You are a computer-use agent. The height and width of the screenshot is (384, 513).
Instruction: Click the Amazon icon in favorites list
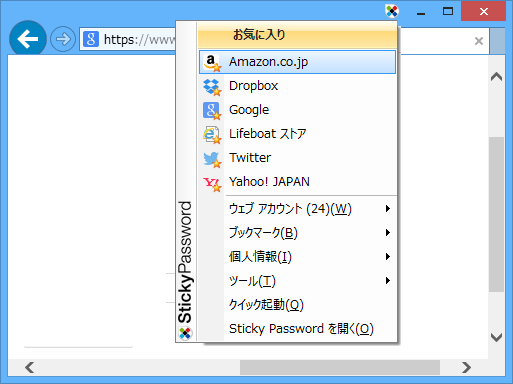(212, 62)
